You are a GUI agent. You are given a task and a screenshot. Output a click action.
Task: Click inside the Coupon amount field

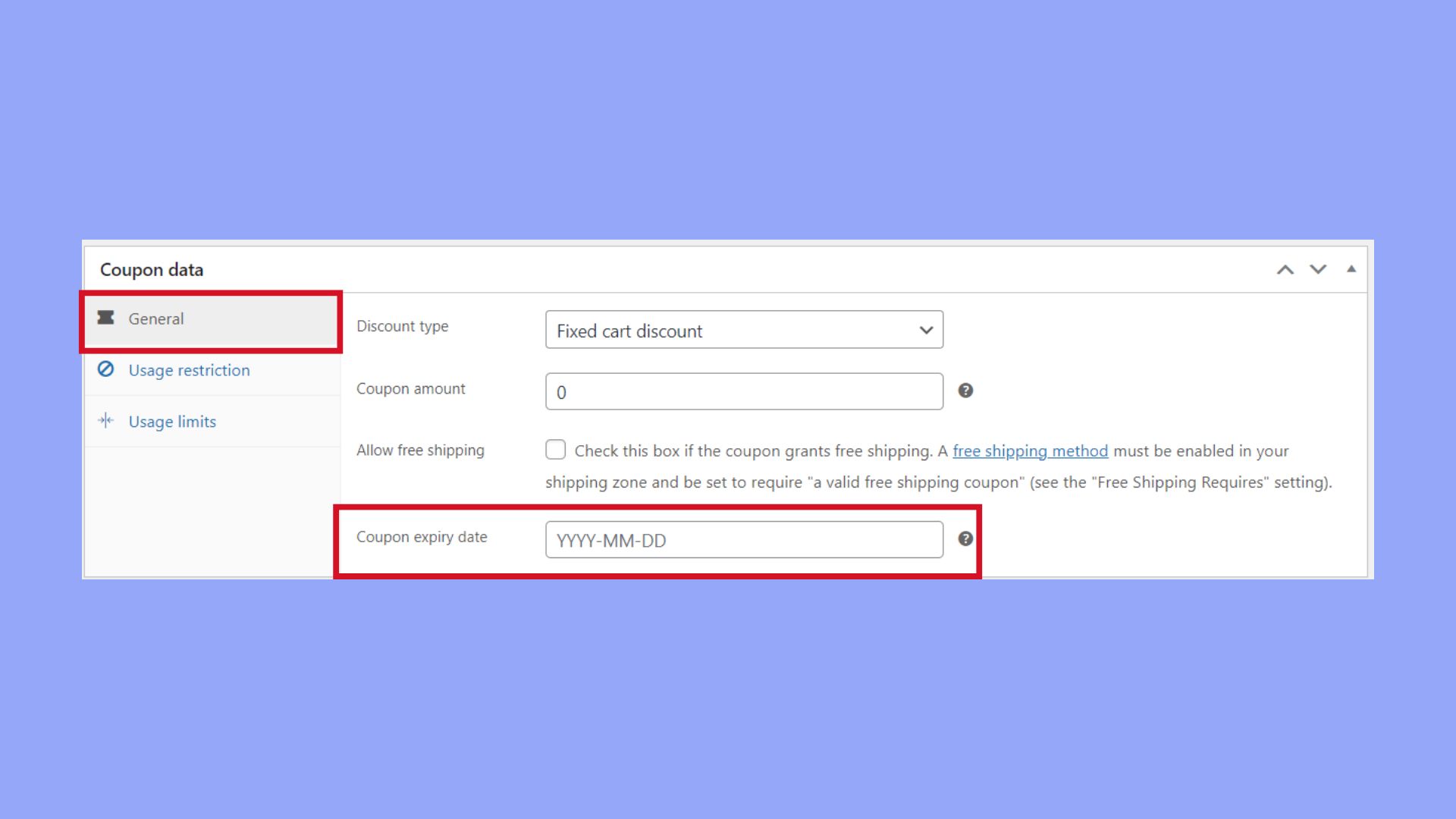coord(743,391)
